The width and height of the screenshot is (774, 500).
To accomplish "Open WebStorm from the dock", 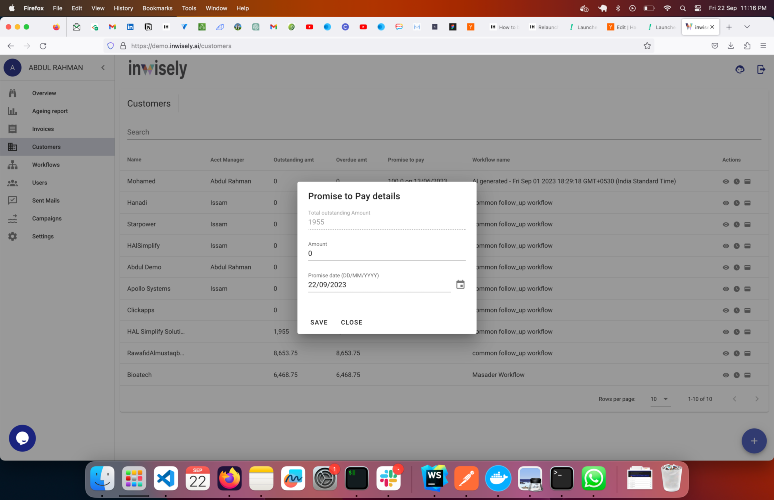I will click(x=434, y=478).
